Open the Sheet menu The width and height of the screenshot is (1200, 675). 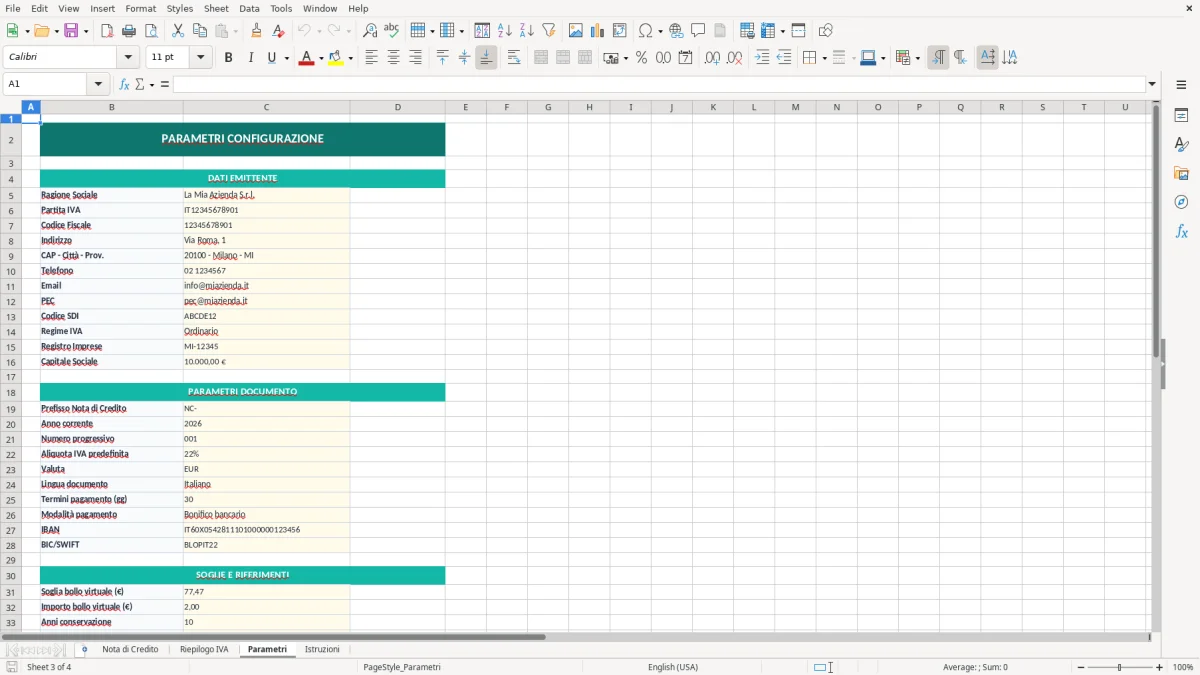(x=216, y=8)
